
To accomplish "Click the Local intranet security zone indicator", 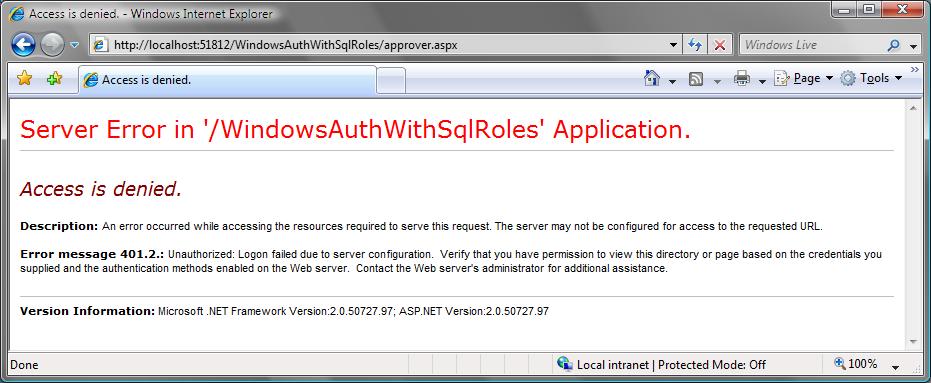I will pyautogui.click(x=661, y=364).
